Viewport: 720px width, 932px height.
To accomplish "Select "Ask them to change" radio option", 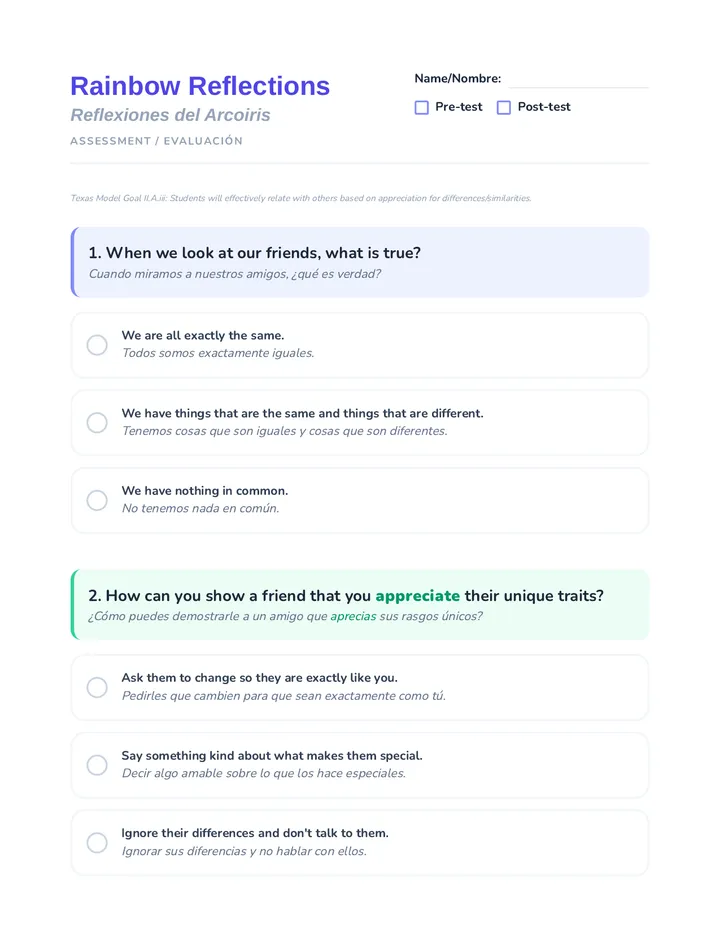I will pyautogui.click(x=97, y=687).
